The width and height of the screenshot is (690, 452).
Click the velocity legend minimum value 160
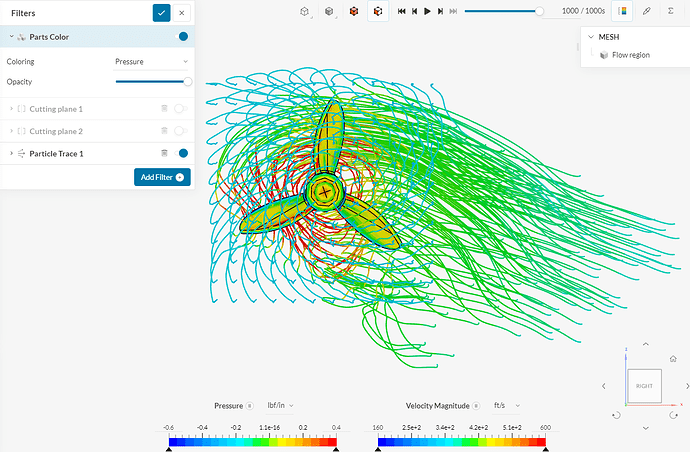pyautogui.click(x=378, y=427)
